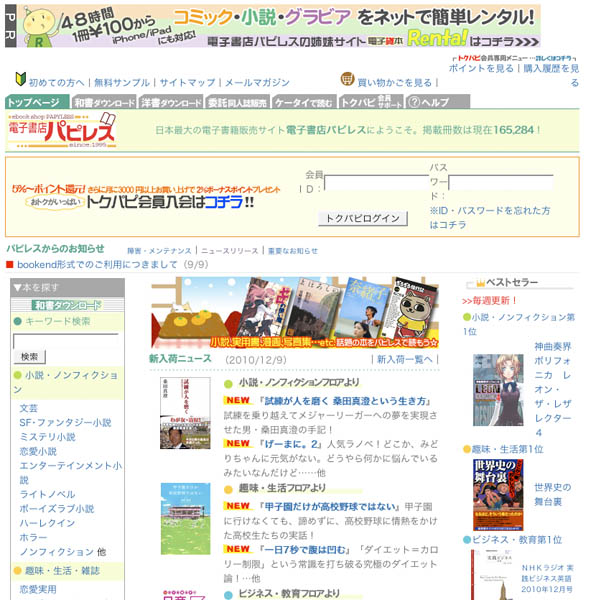Open 世界史の舞台裏 book cover
This screenshot has width=596, height=600.
[x=498, y=495]
